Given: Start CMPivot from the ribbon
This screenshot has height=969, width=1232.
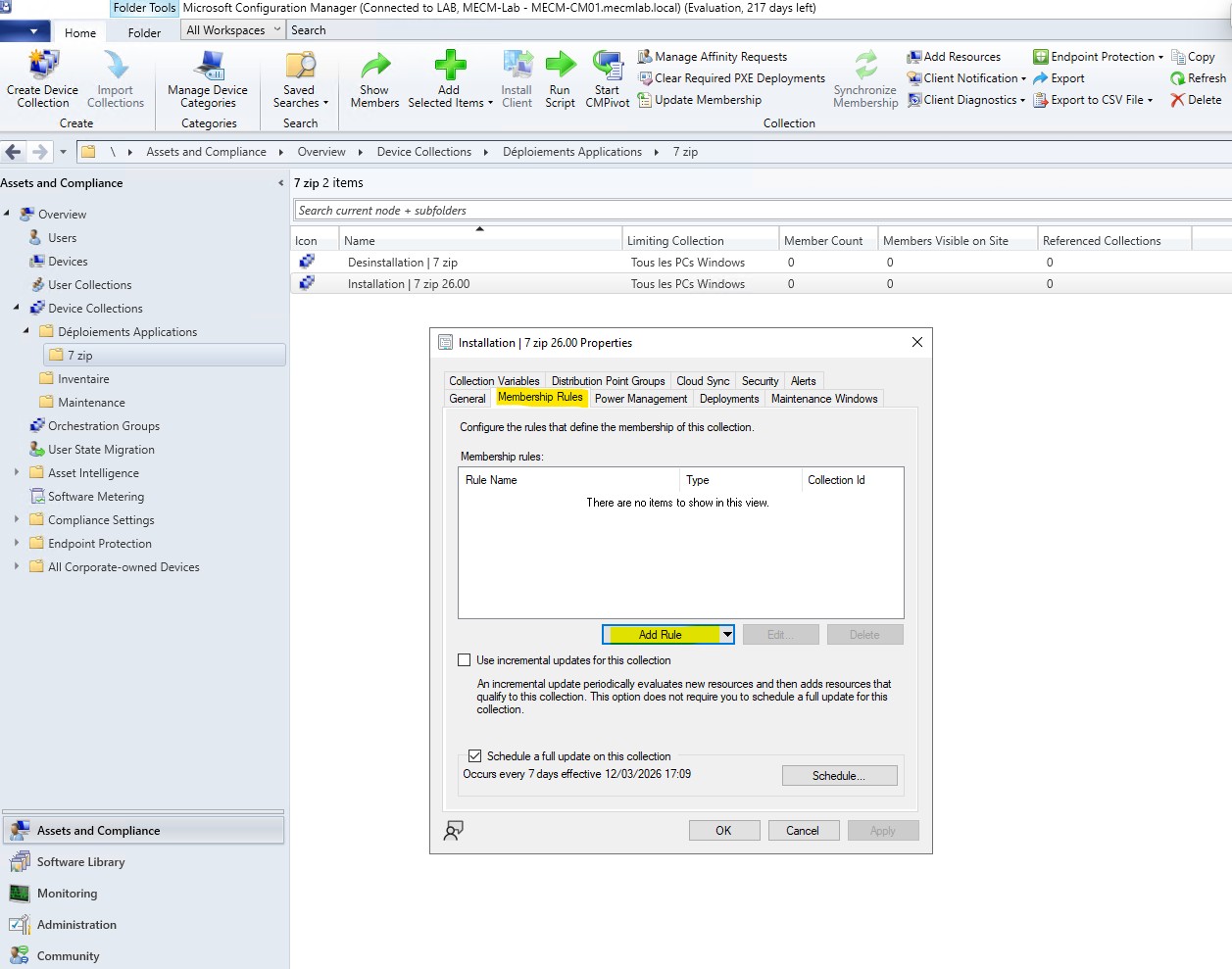Looking at the screenshot, I should click(x=607, y=78).
